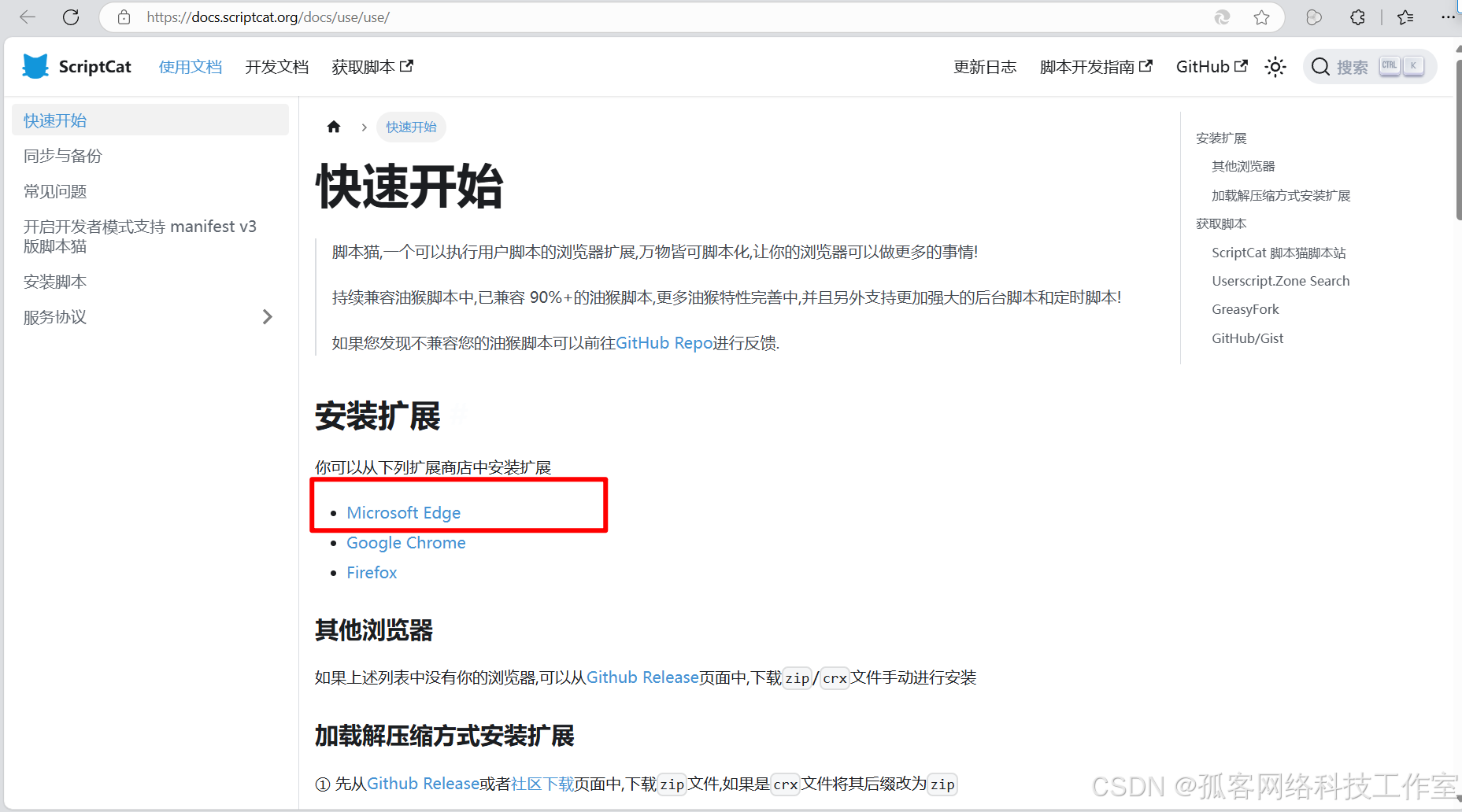Open 脚本开发指南 external link

(1096, 67)
